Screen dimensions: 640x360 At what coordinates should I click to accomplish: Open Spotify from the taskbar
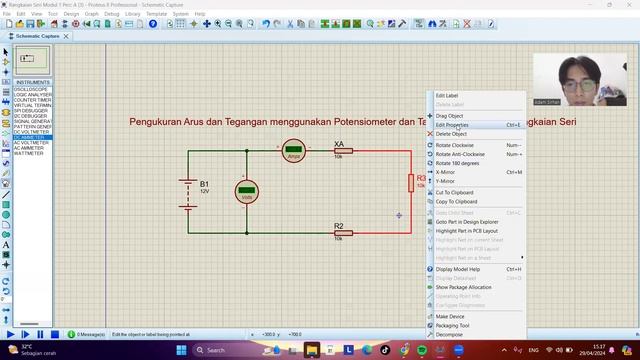422,350
